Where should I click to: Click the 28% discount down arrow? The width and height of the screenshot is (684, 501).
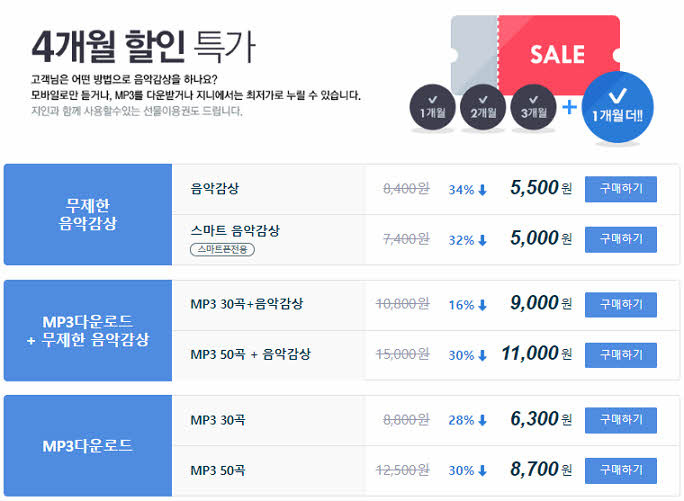483,420
